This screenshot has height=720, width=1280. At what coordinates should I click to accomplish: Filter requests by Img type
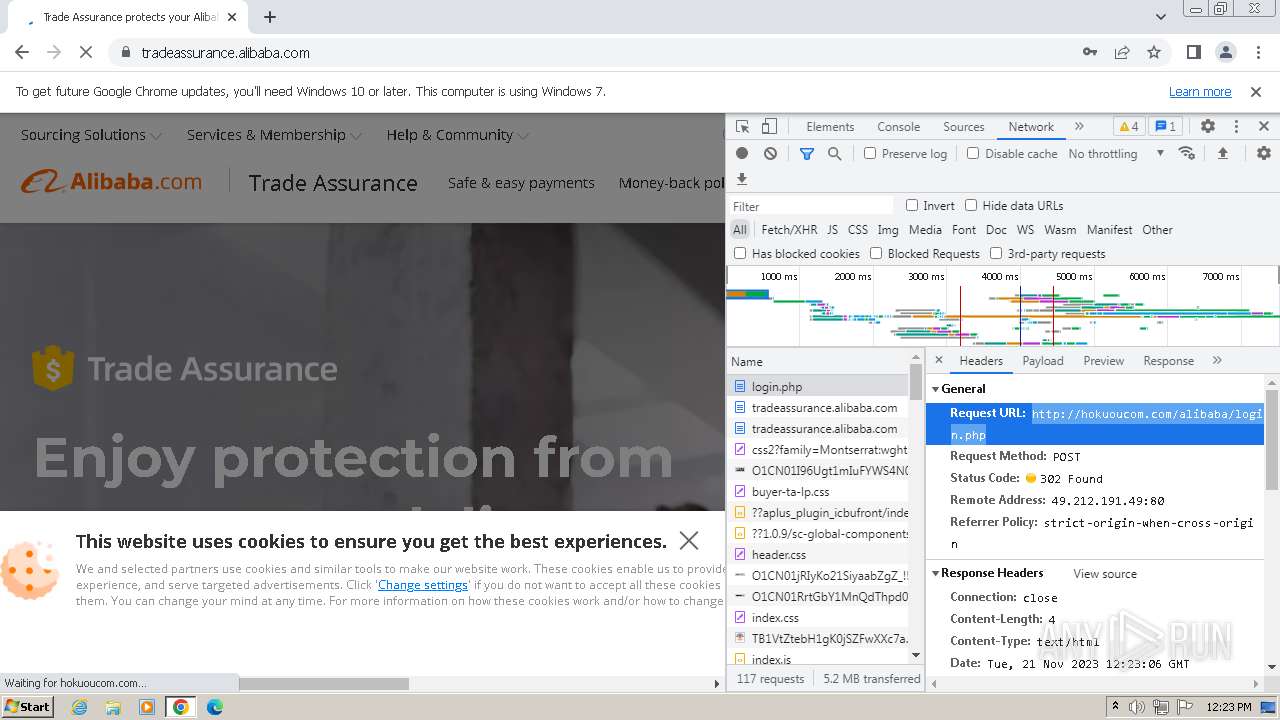tap(888, 230)
